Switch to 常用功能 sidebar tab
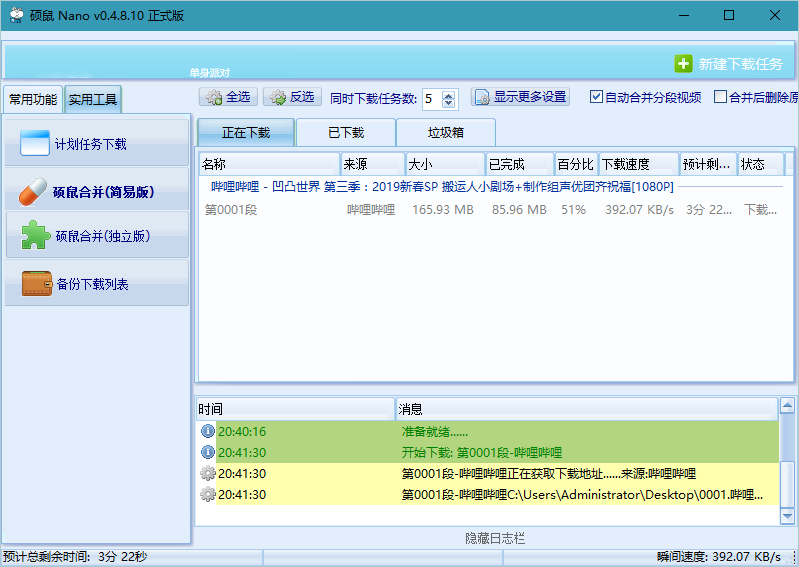This screenshot has height=567, width=799. pos(33,99)
